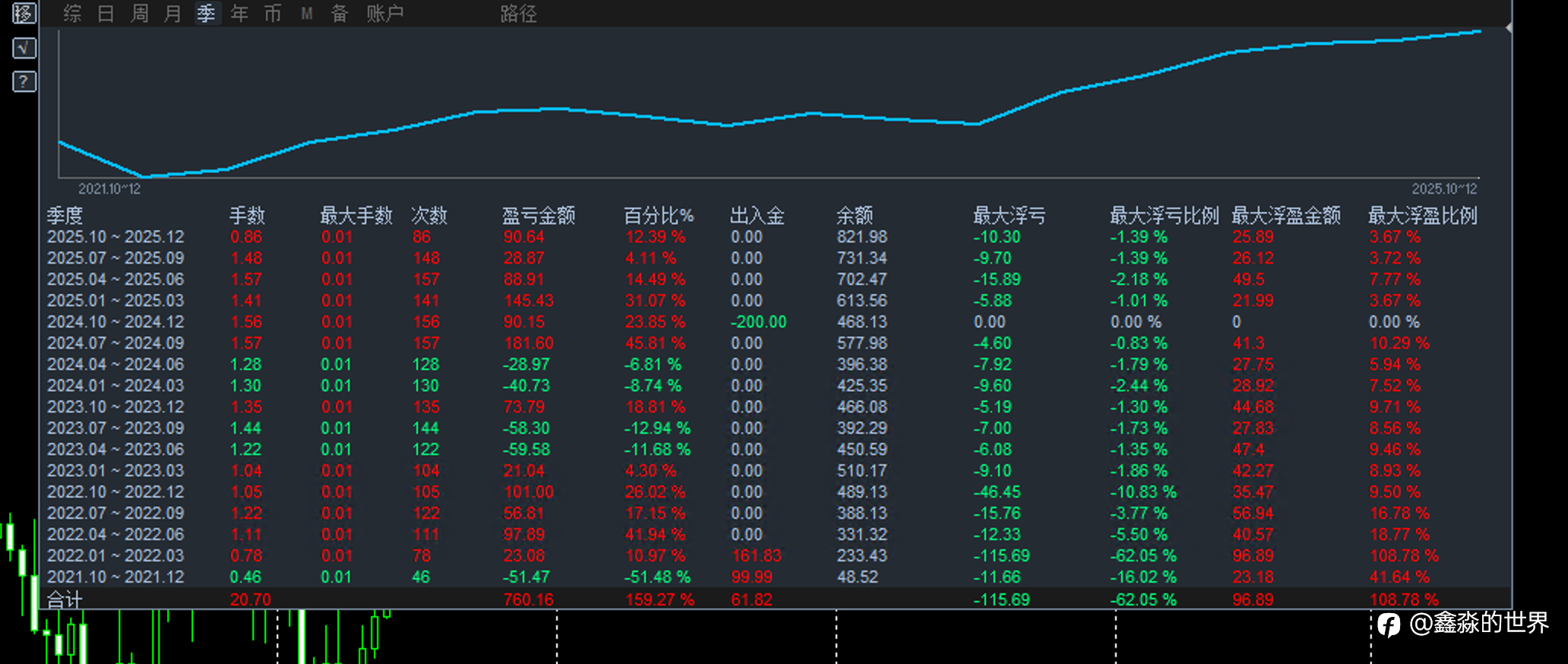This screenshot has width=1568, height=664.
Task: Click the 次数 column header
Action: click(429, 216)
